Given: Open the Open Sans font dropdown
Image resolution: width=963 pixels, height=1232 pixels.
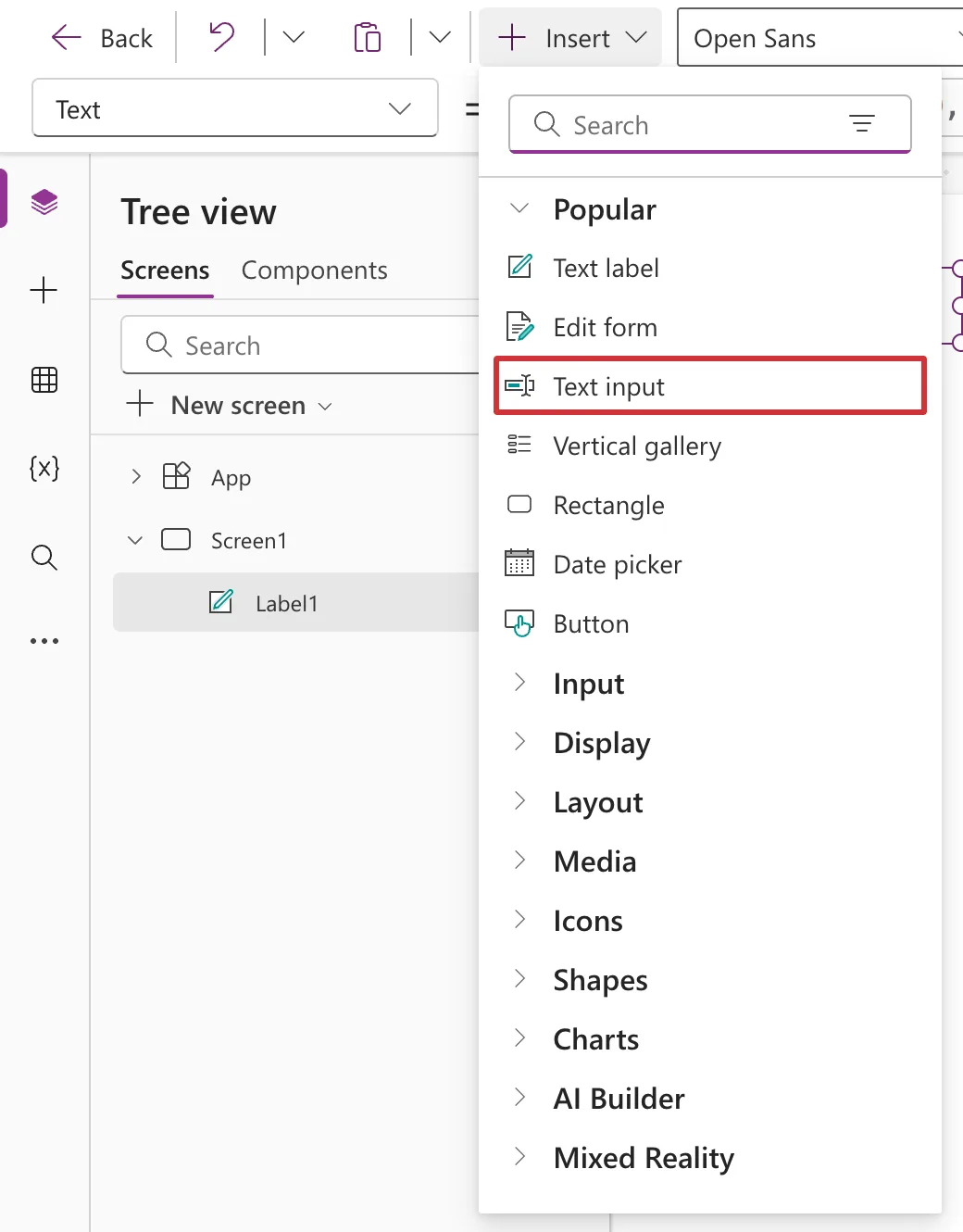Looking at the screenshot, I should tap(820, 38).
